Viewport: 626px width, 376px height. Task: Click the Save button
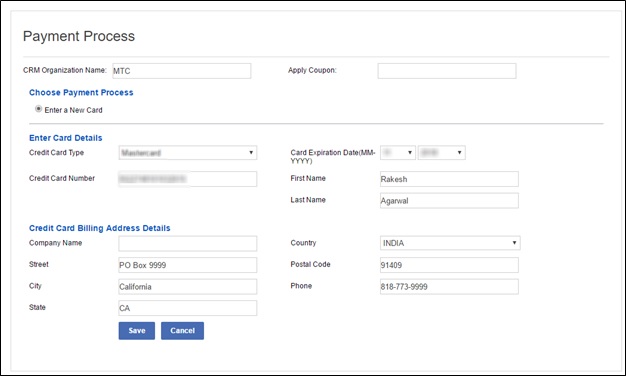pyautogui.click(x=137, y=331)
